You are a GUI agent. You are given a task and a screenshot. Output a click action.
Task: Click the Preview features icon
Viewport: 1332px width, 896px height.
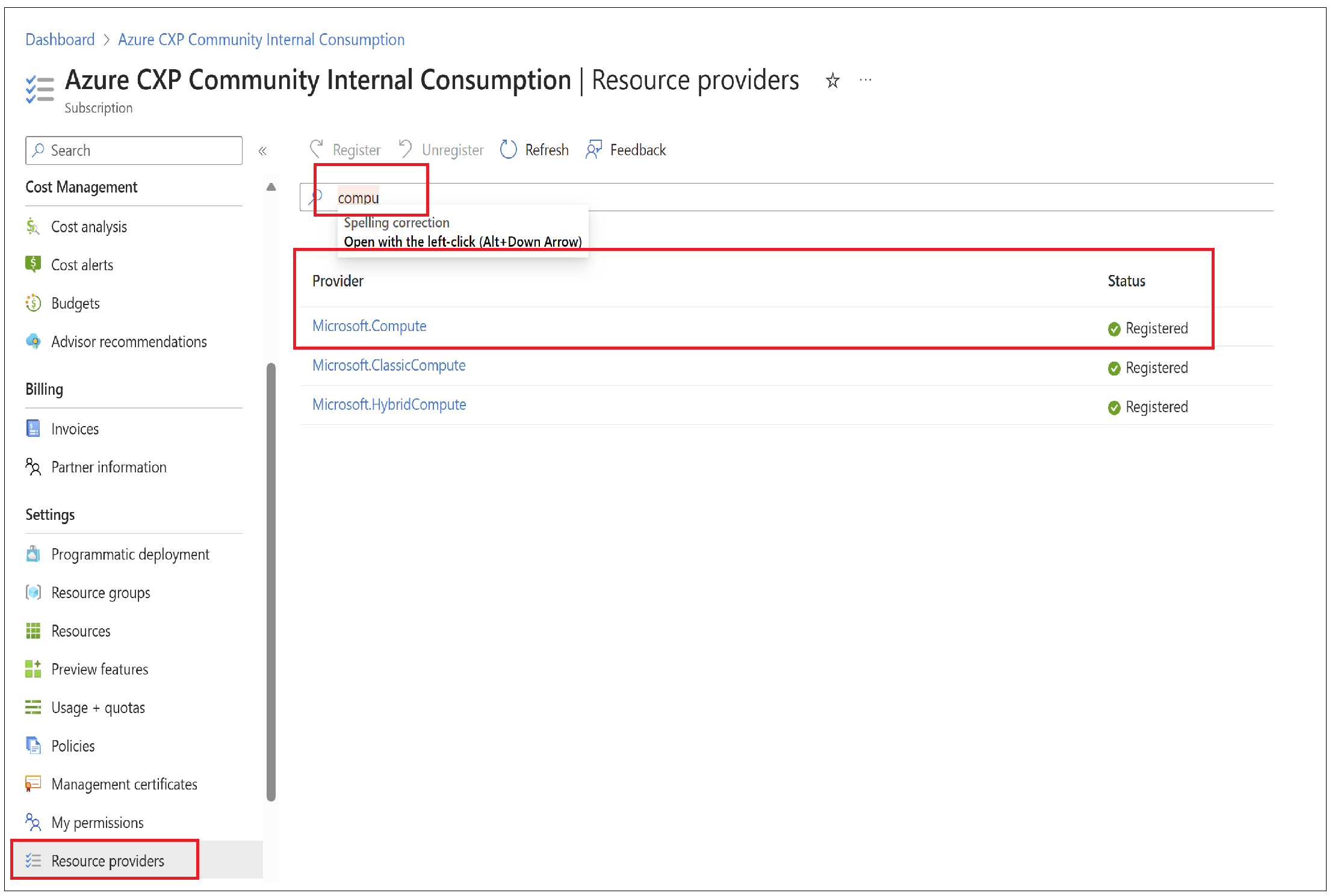coord(33,669)
